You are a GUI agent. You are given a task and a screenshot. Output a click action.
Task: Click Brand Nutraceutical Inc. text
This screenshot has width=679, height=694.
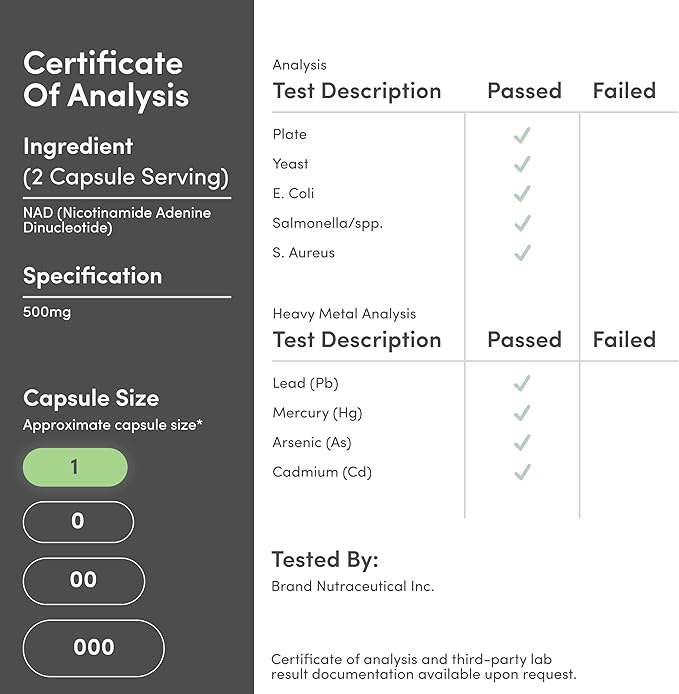353,587
